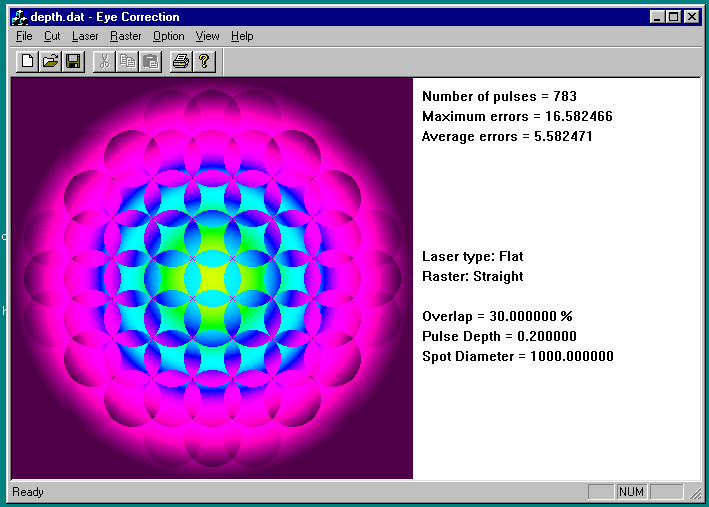Click 'Overlap = 30.000000 %' text
Image resolution: width=709 pixels, height=507 pixels.
[497, 316]
